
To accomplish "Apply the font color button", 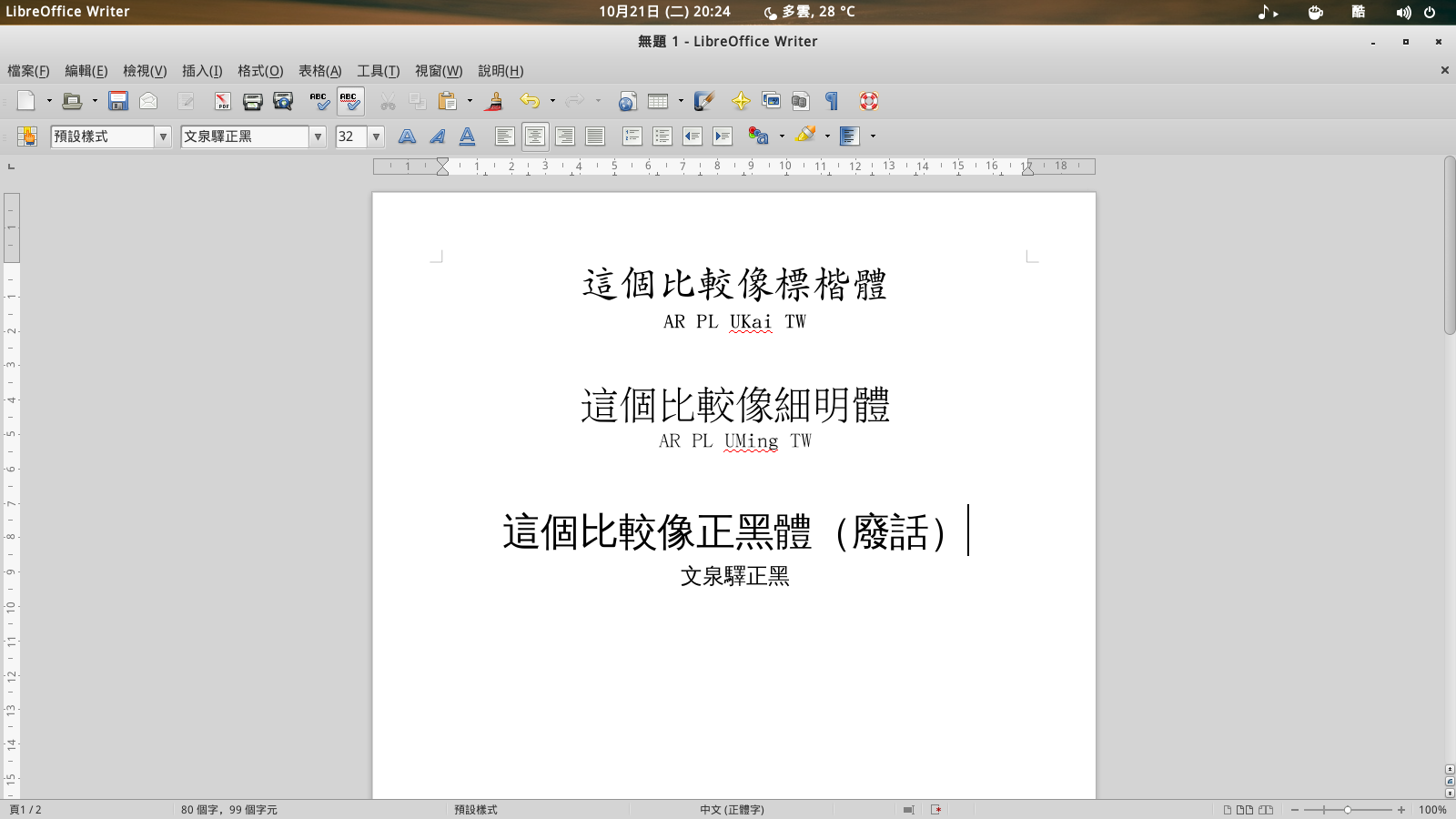I will point(756,136).
